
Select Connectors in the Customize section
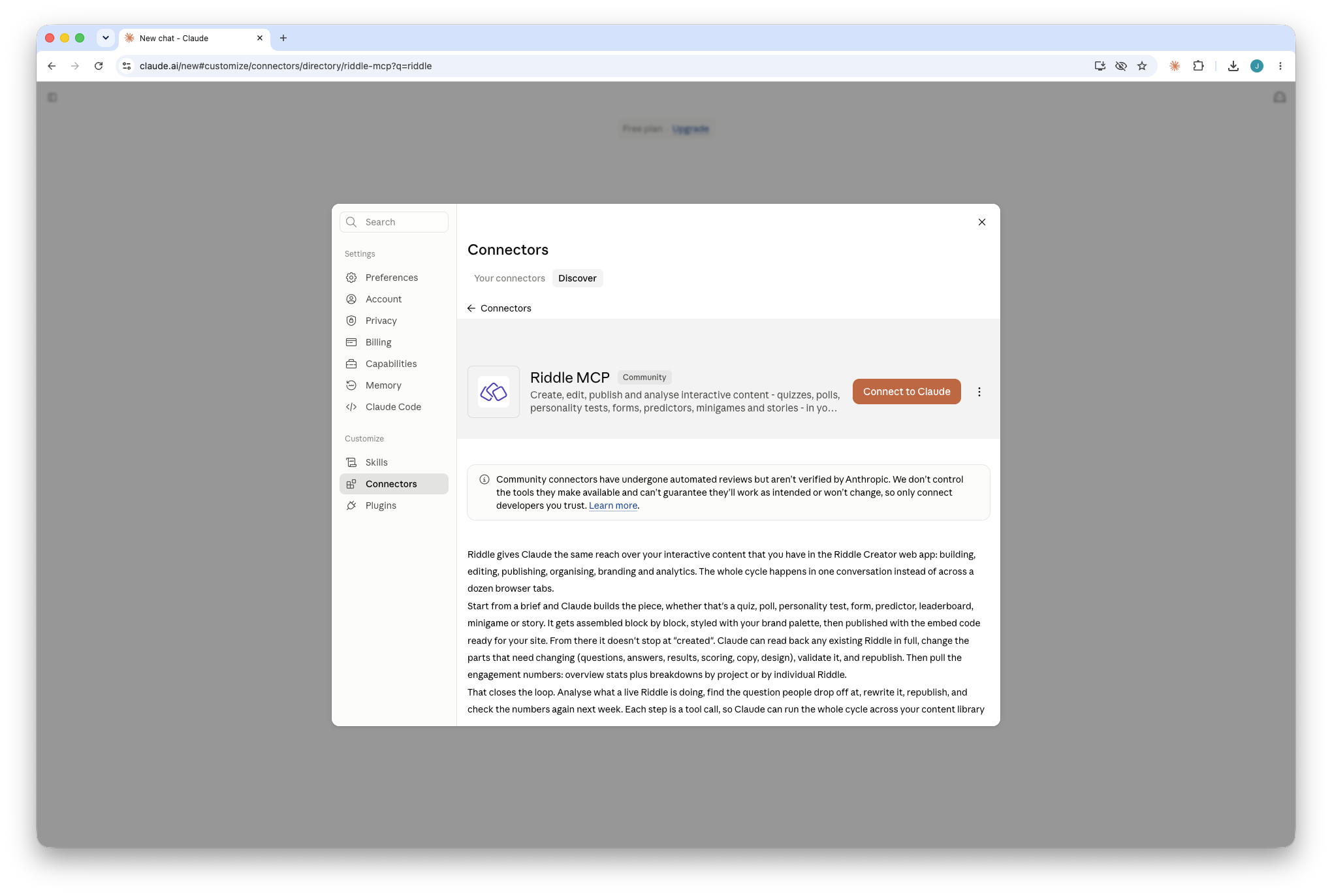coord(394,484)
